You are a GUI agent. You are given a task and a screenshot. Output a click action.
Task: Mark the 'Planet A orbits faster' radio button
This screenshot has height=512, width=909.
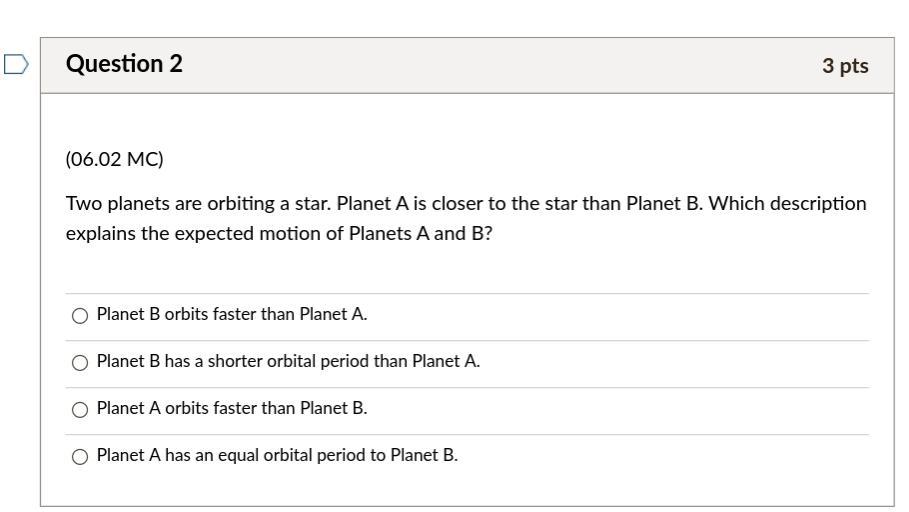[x=80, y=410]
